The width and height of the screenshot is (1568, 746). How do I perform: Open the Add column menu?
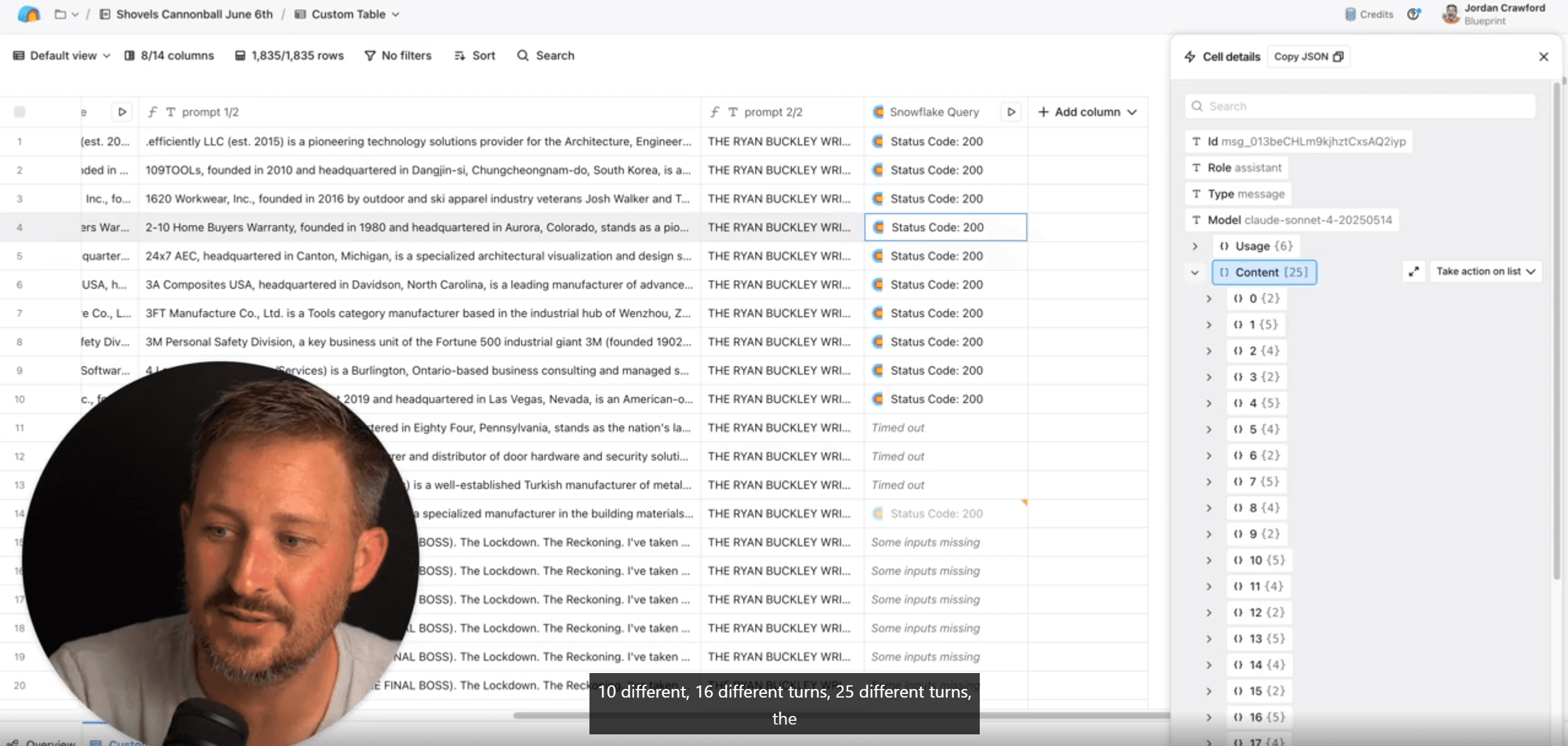click(1087, 112)
